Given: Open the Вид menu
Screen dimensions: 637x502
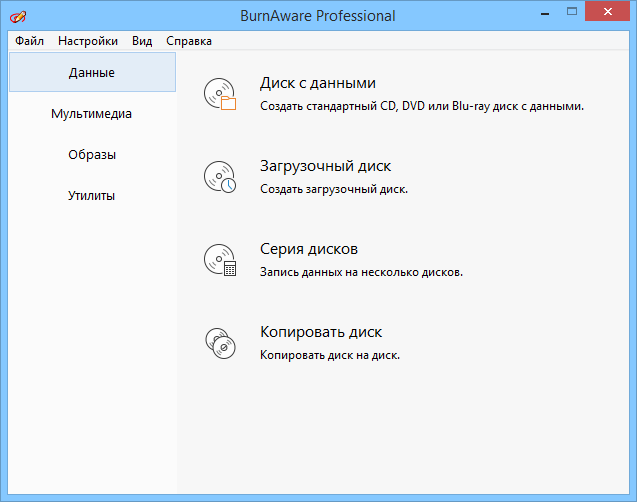Looking at the screenshot, I should coord(142,41).
